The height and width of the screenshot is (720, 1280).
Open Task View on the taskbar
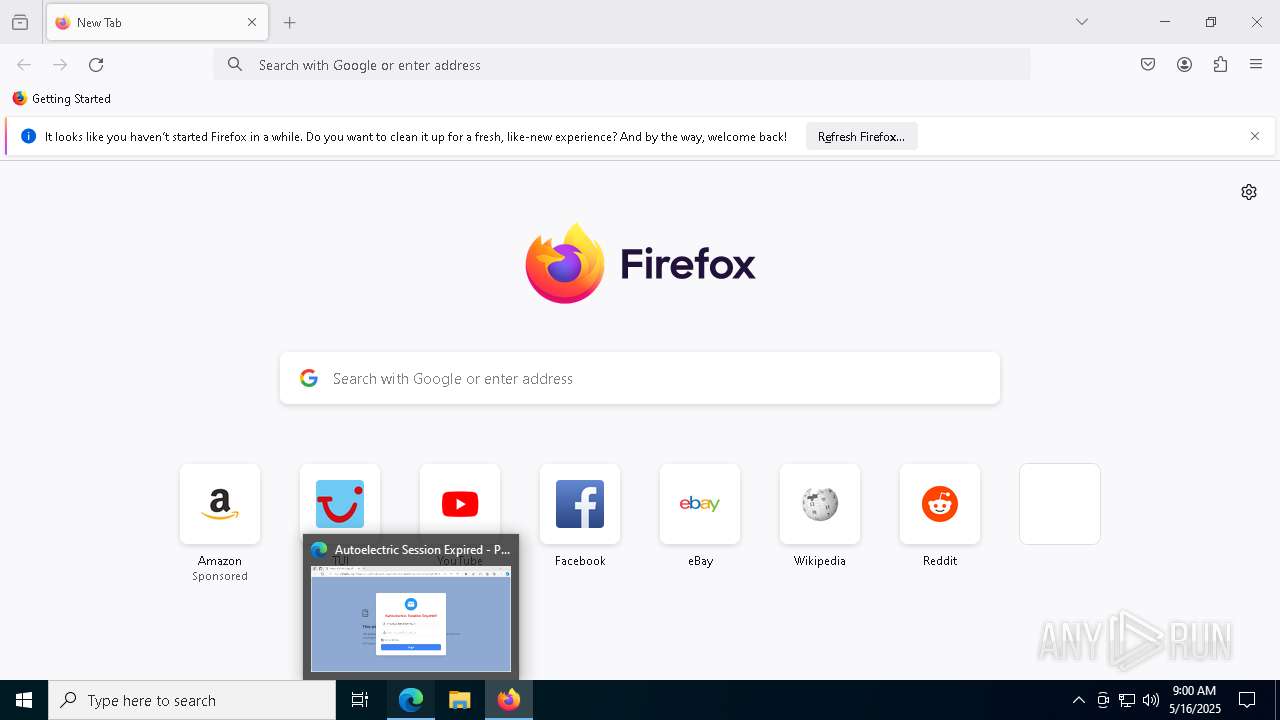click(360, 700)
